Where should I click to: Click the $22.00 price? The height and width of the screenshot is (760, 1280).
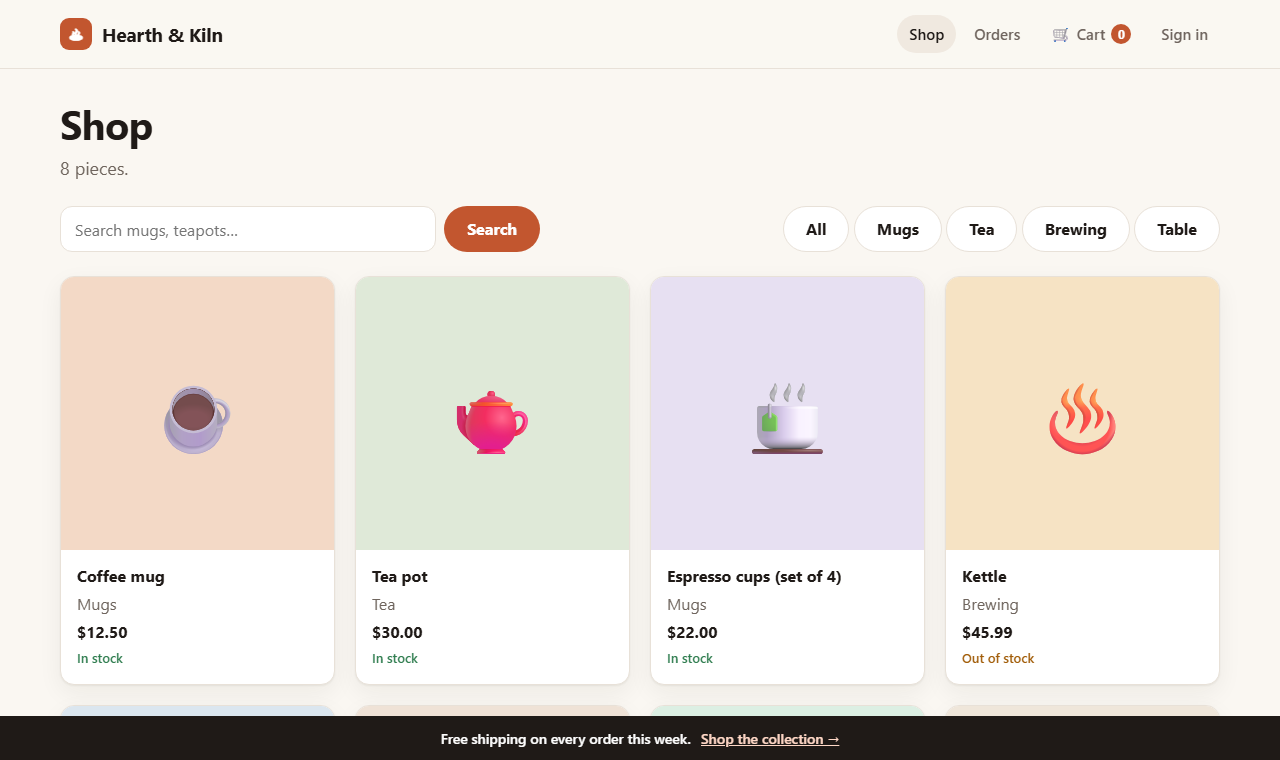click(x=692, y=632)
